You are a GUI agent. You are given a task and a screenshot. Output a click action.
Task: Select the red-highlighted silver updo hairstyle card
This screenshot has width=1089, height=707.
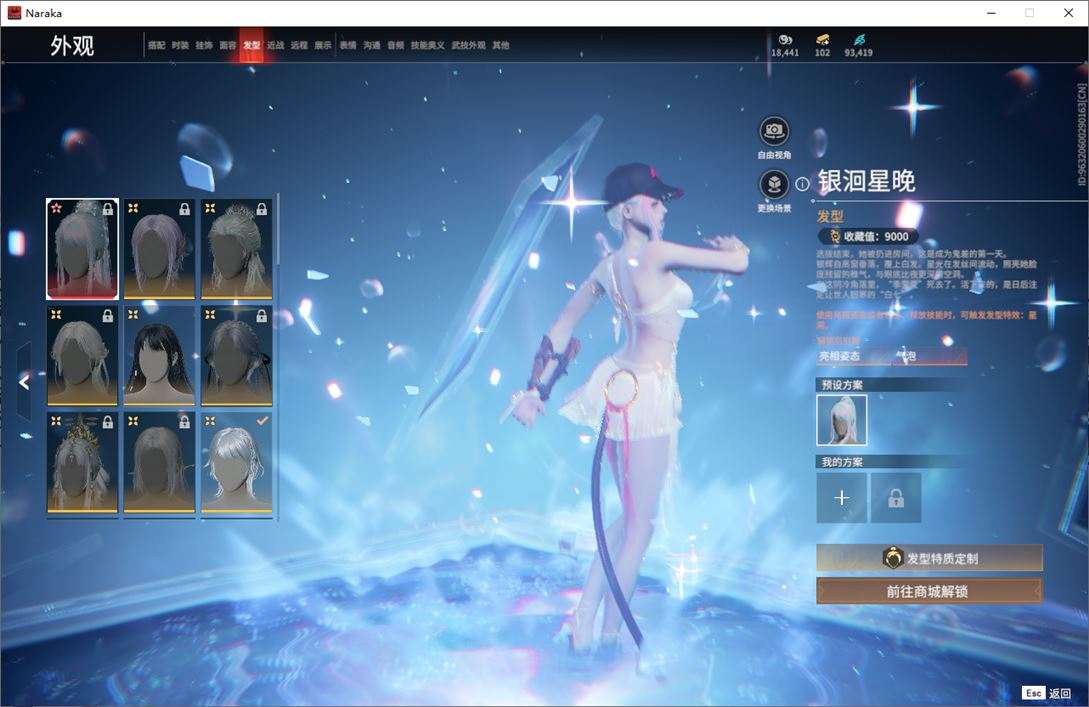[x=83, y=249]
